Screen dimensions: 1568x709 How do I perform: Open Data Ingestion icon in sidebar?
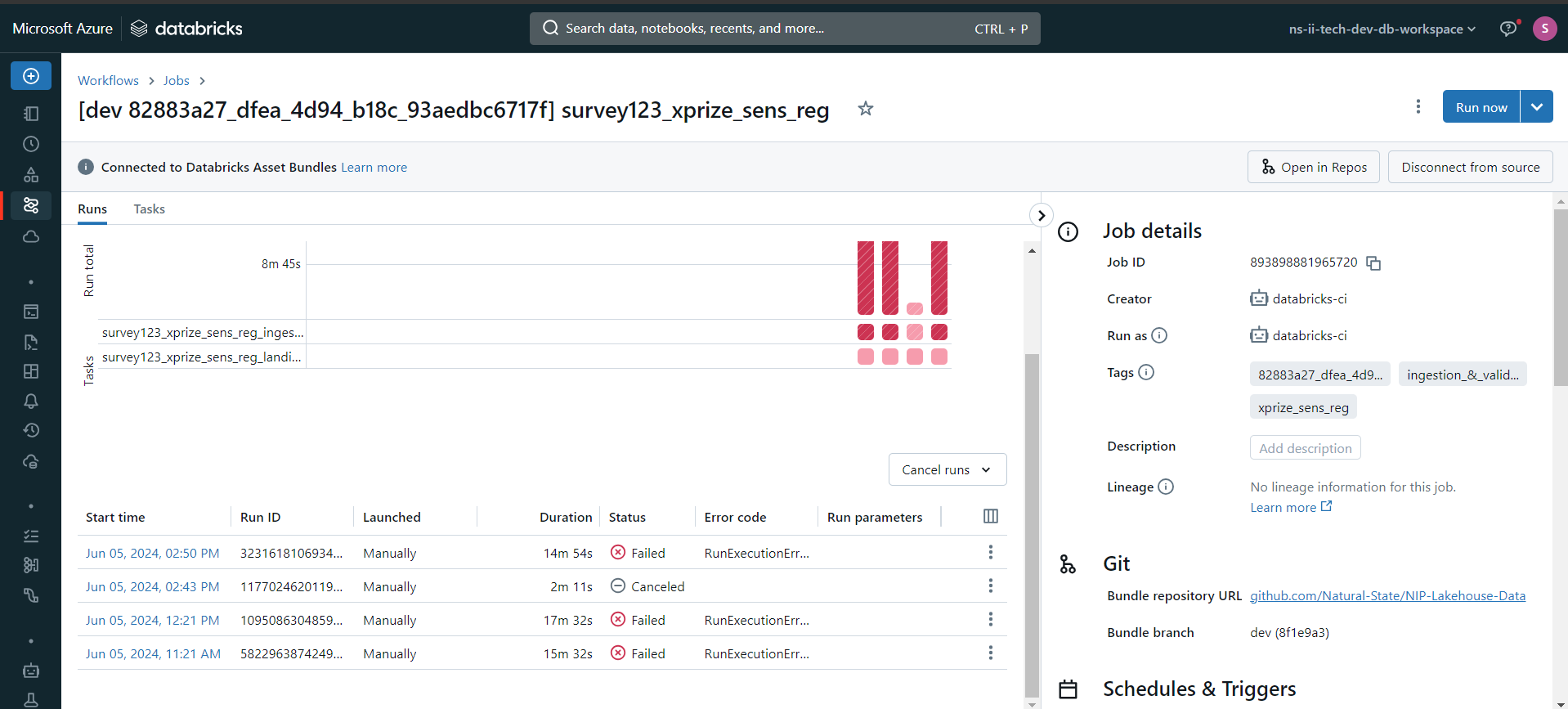click(31, 565)
